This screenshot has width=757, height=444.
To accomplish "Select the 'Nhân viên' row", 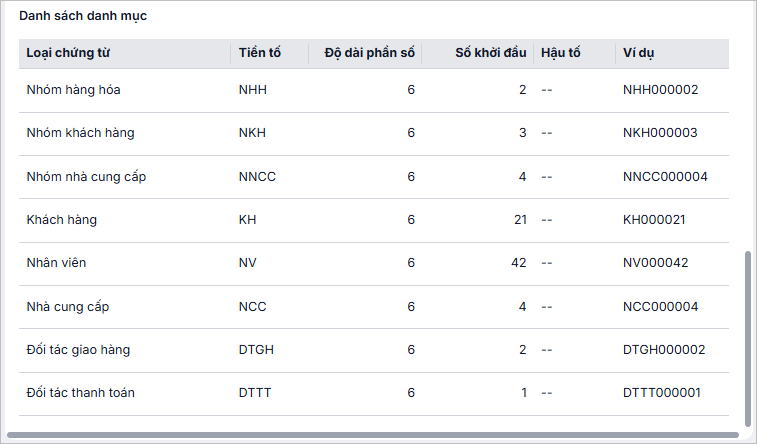I will [58, 263].
